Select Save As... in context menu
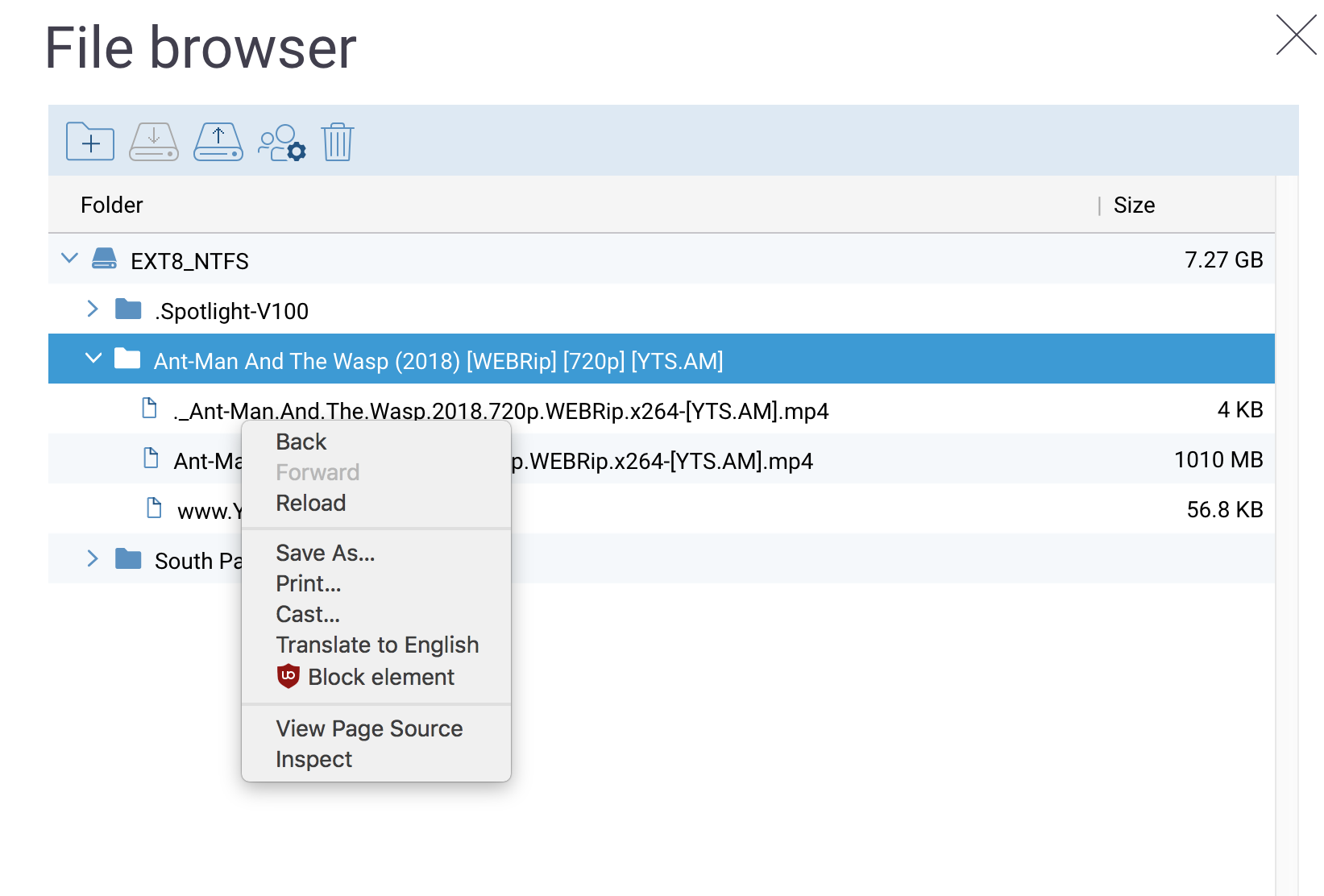The image size is (1324, 896). click(376, 553)
